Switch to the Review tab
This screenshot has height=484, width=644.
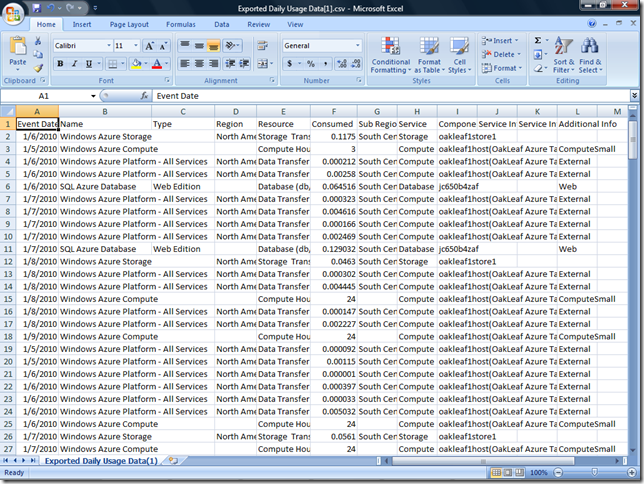[259, 25]
